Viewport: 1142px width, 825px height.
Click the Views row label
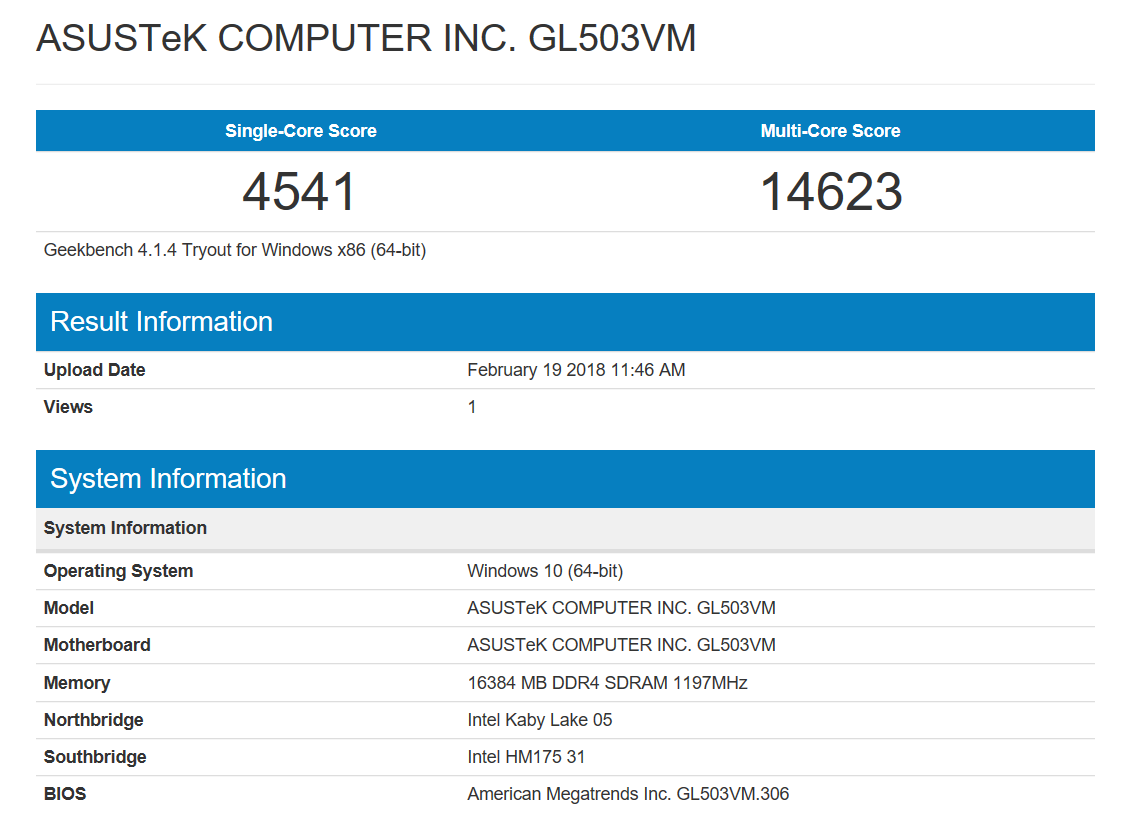(68, 407)
